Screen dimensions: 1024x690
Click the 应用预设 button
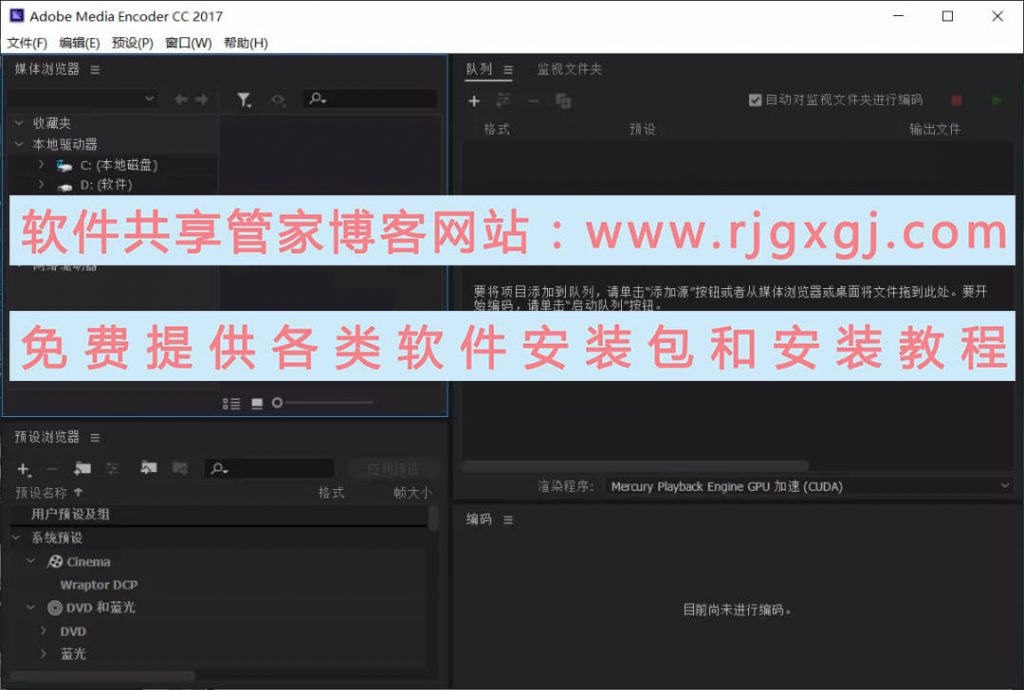click(x=393, y=469)
